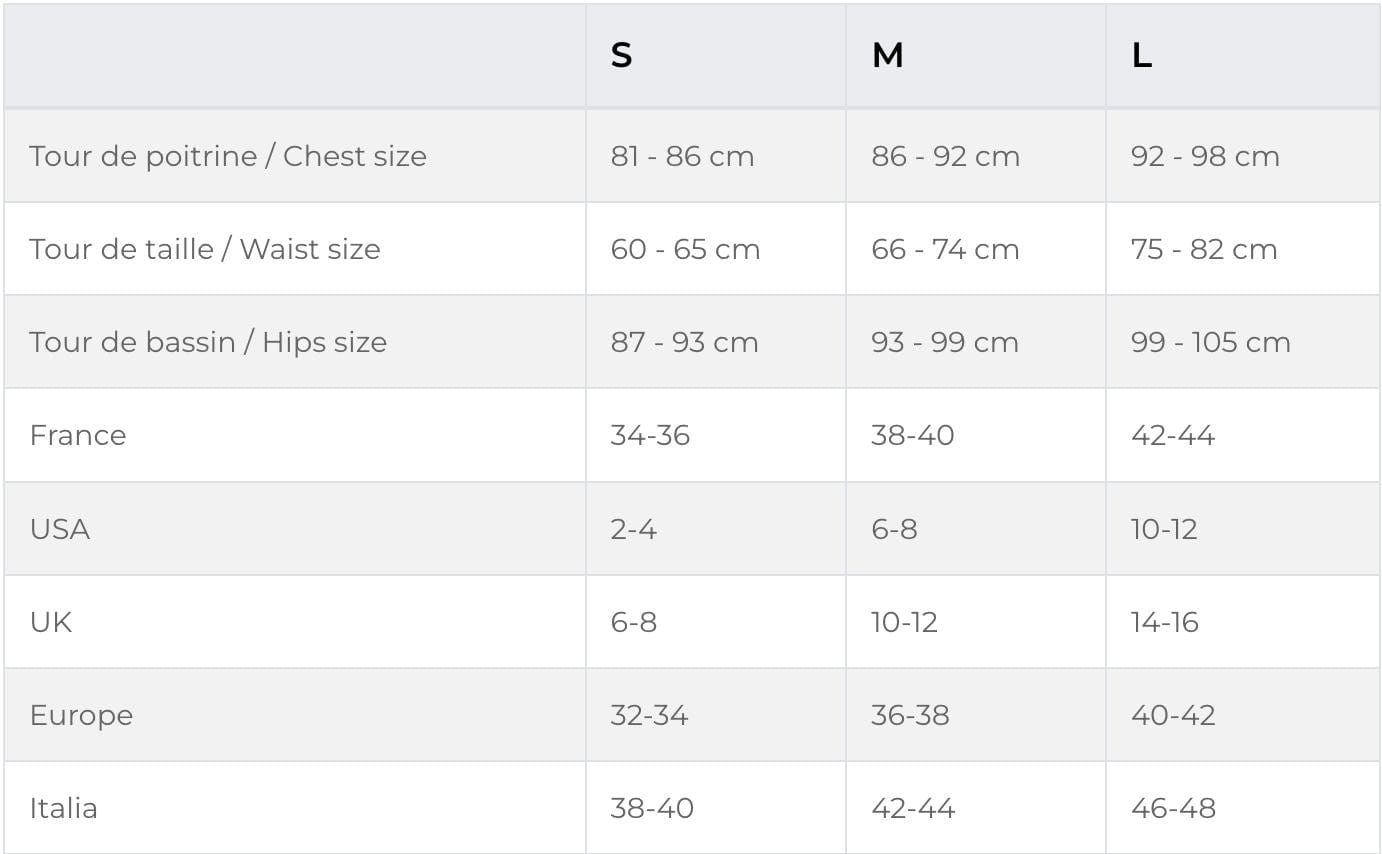Image resolution: width=1382 pixels, height=854 pixels.
Task: Click the USA row label
Action: pyautogui.click(x=60, y=528)
